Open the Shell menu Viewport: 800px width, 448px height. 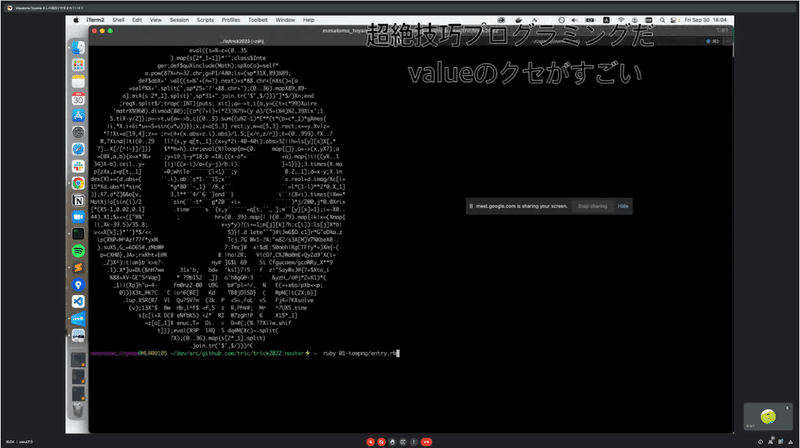pos(118,20)
